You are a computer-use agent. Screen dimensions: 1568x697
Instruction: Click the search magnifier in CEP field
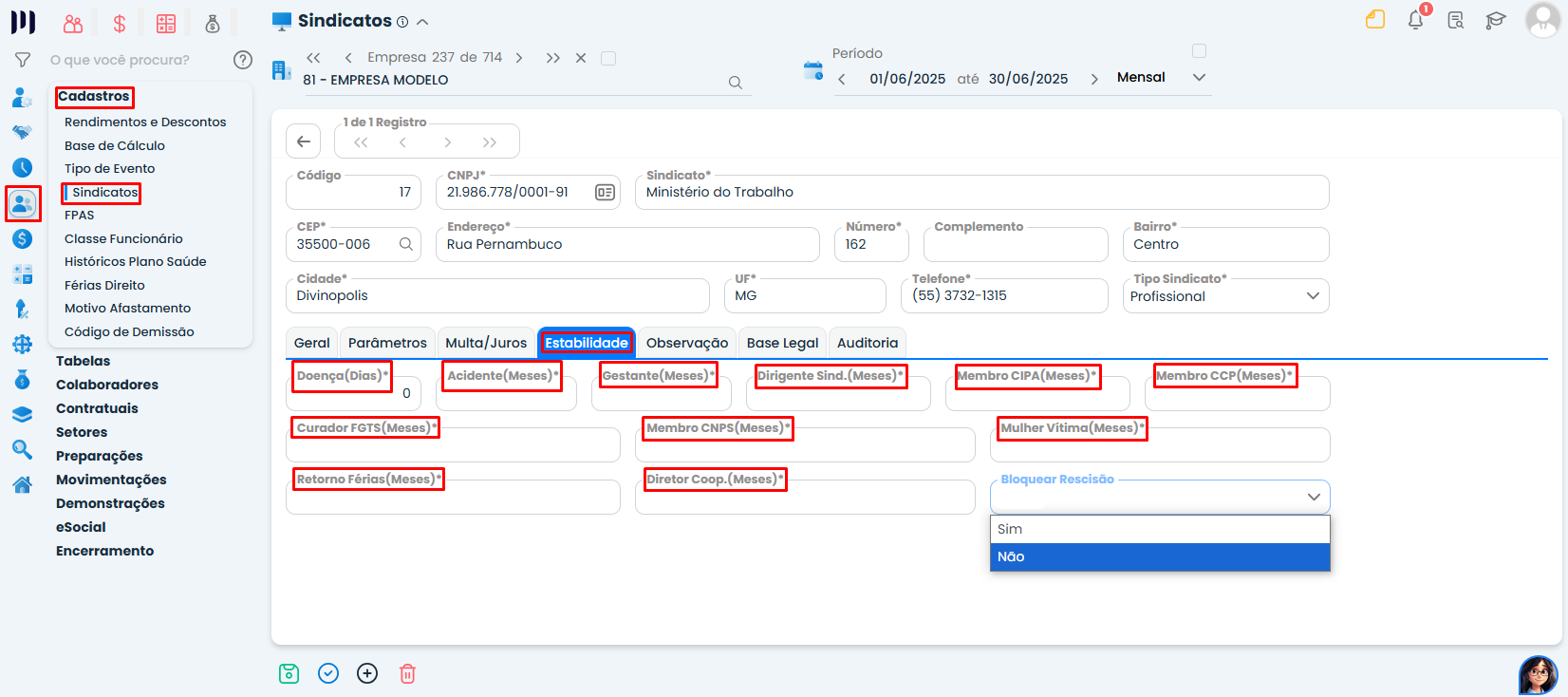[406, 244]
